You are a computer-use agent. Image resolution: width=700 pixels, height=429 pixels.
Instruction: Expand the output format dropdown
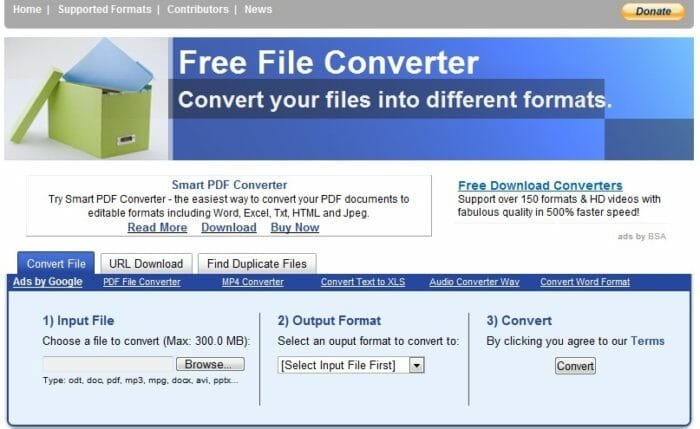pos(351,366)
